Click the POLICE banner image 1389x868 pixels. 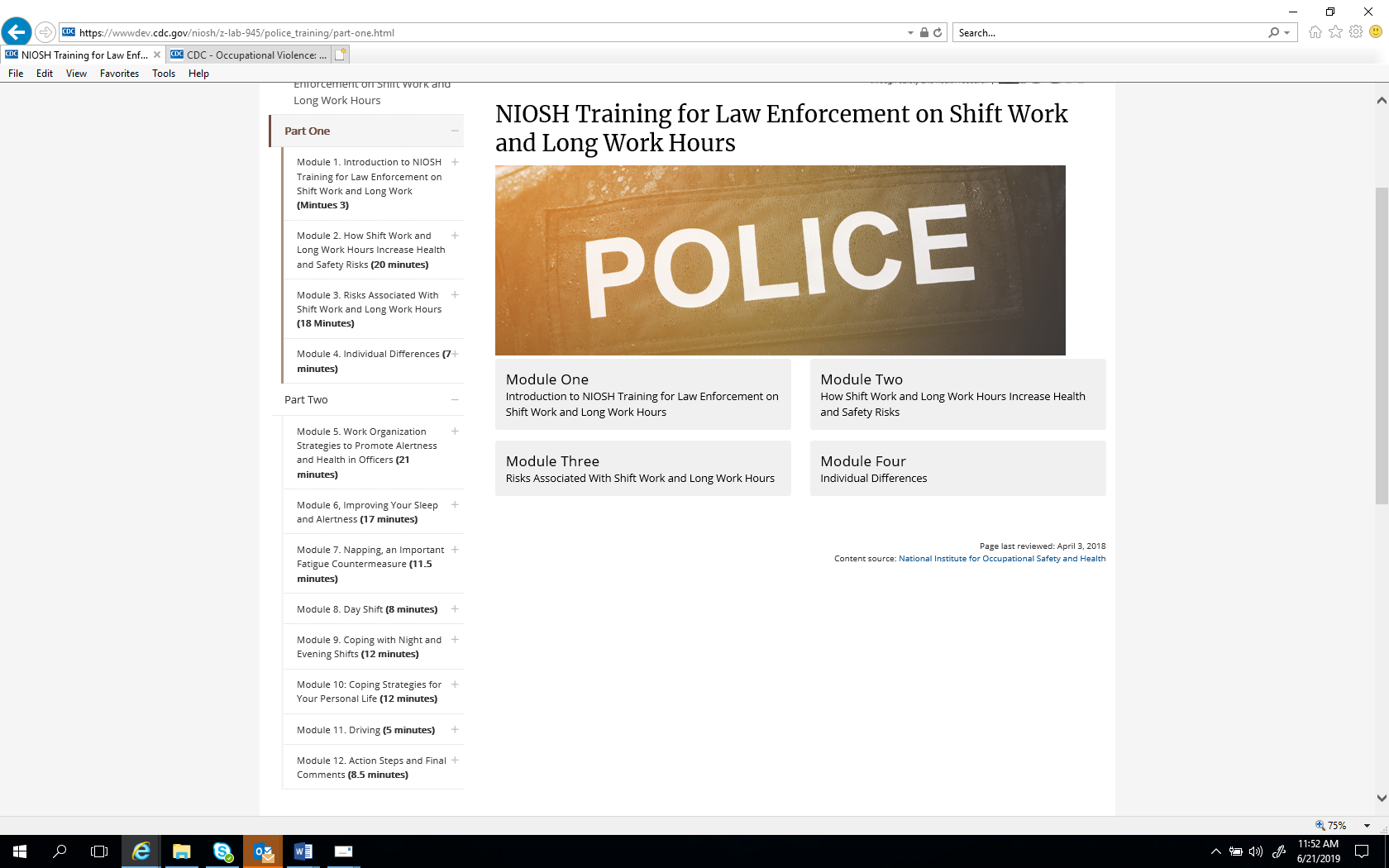[780, 260]
